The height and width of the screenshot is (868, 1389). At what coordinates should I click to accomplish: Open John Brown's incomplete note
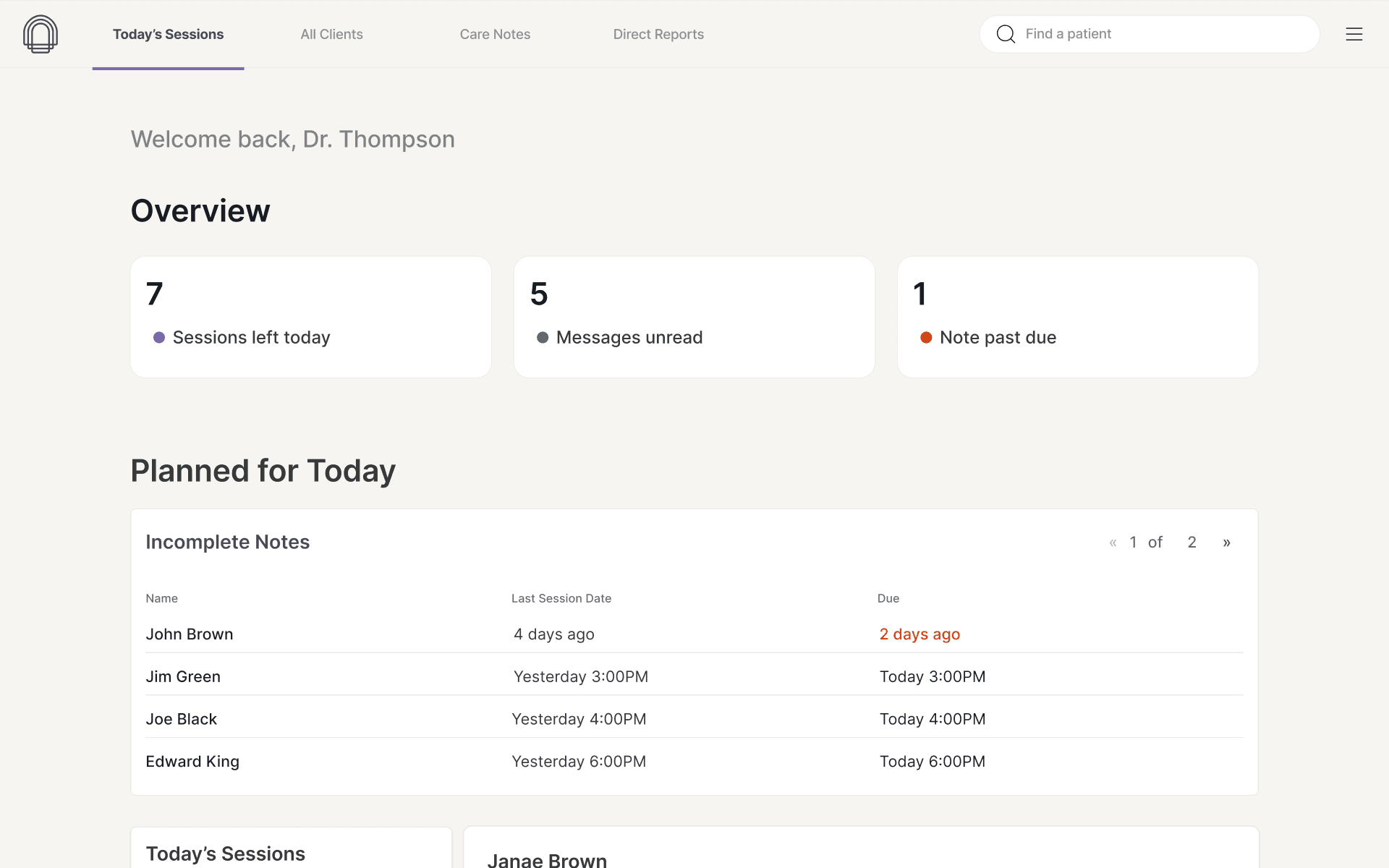coord(190,634)
